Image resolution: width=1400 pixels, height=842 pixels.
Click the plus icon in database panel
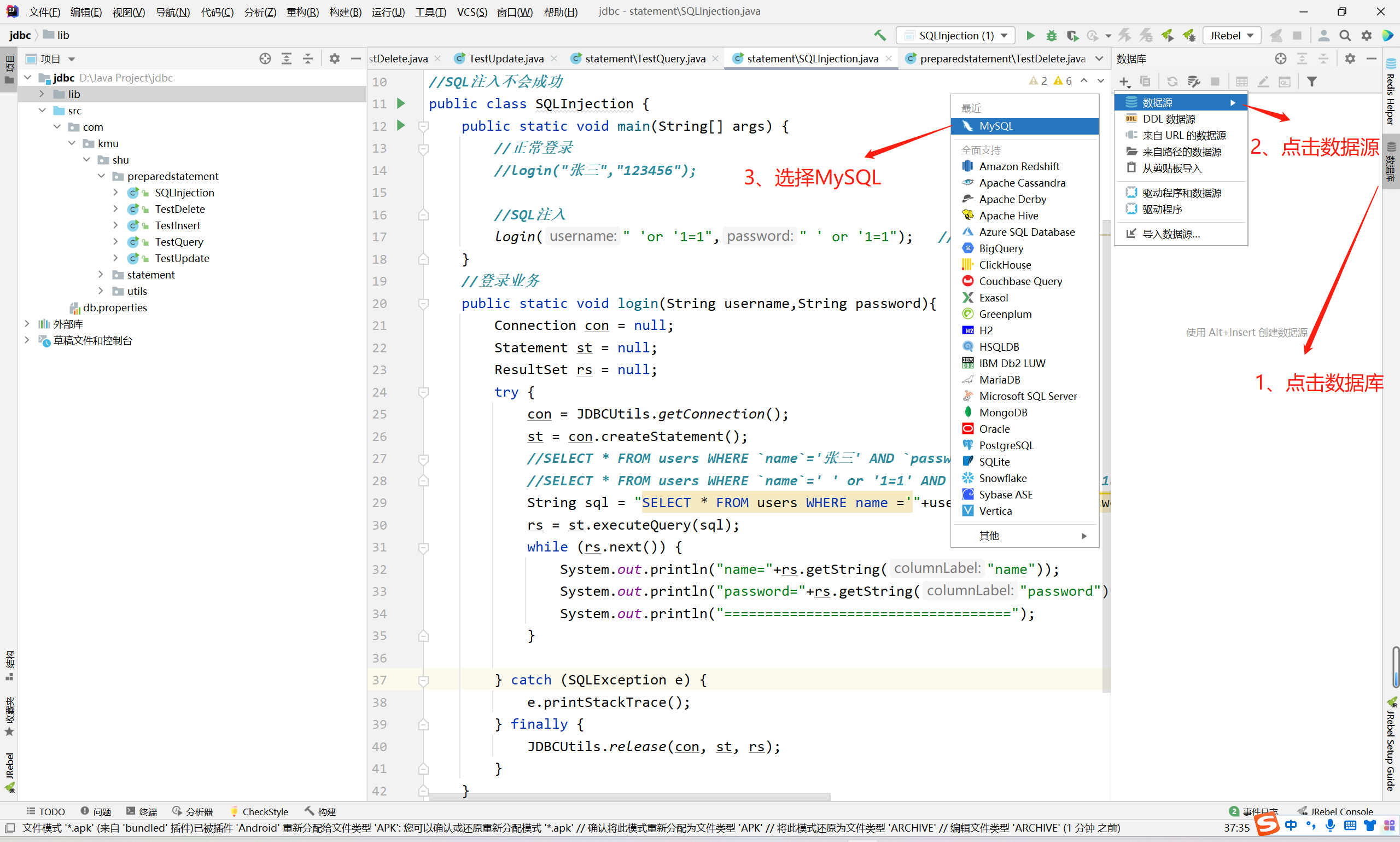(x=1124, y=82)
